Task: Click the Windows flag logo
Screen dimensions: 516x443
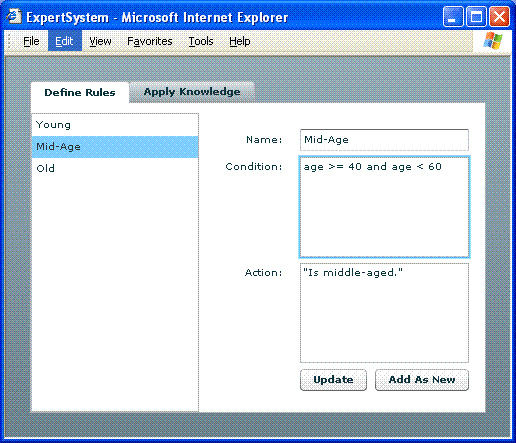Action: (x=493, y=41)
